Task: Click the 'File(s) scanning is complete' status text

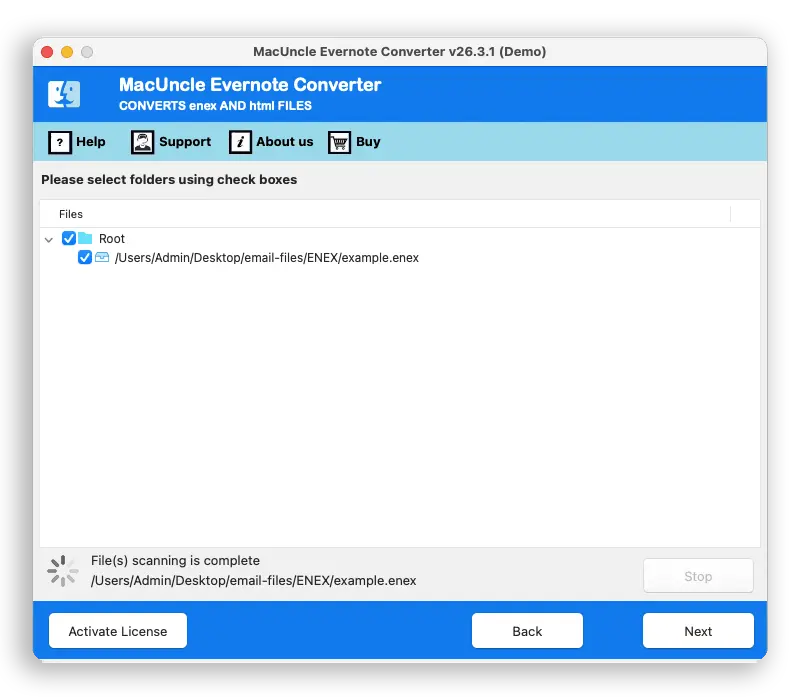Action: tap(176, 561)
